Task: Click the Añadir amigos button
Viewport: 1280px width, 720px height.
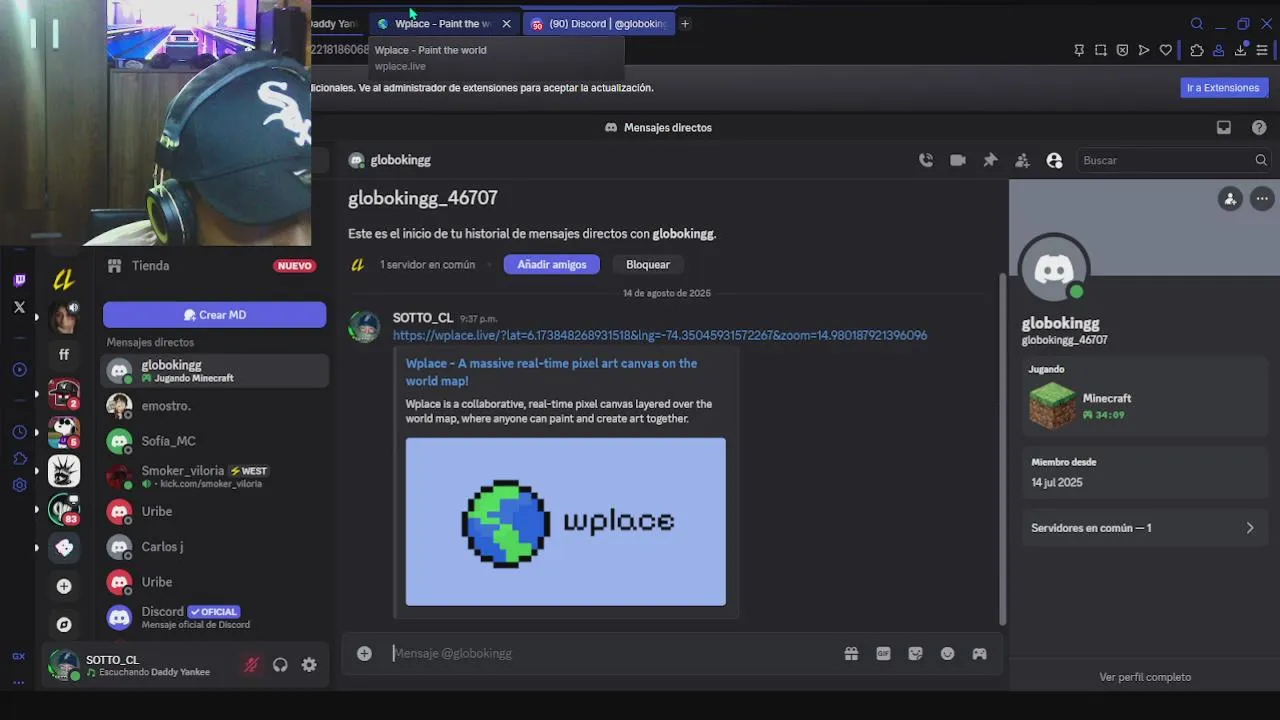Action: pos(552,265)
